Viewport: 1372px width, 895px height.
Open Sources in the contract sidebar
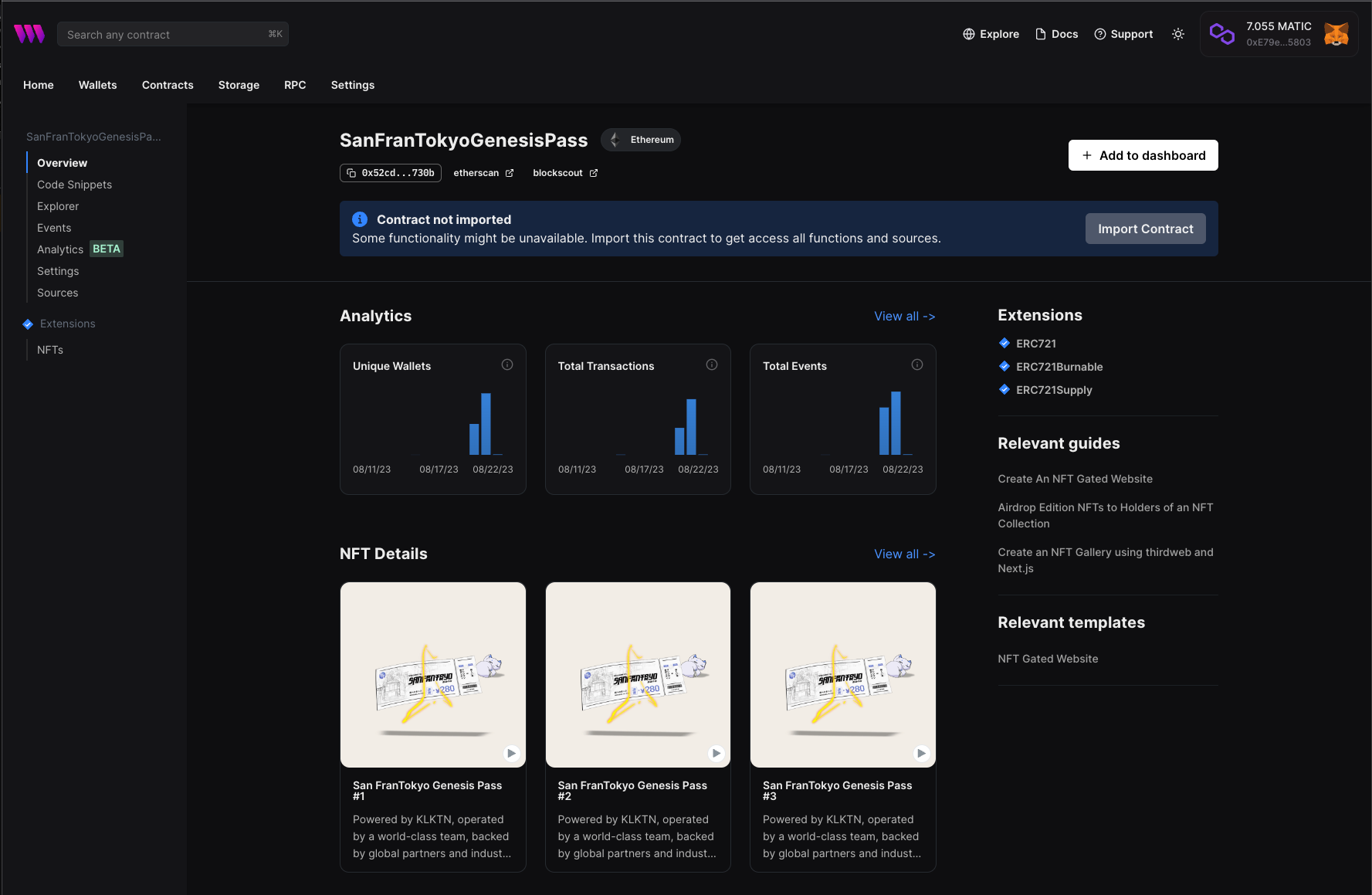(x=58, y=293)
